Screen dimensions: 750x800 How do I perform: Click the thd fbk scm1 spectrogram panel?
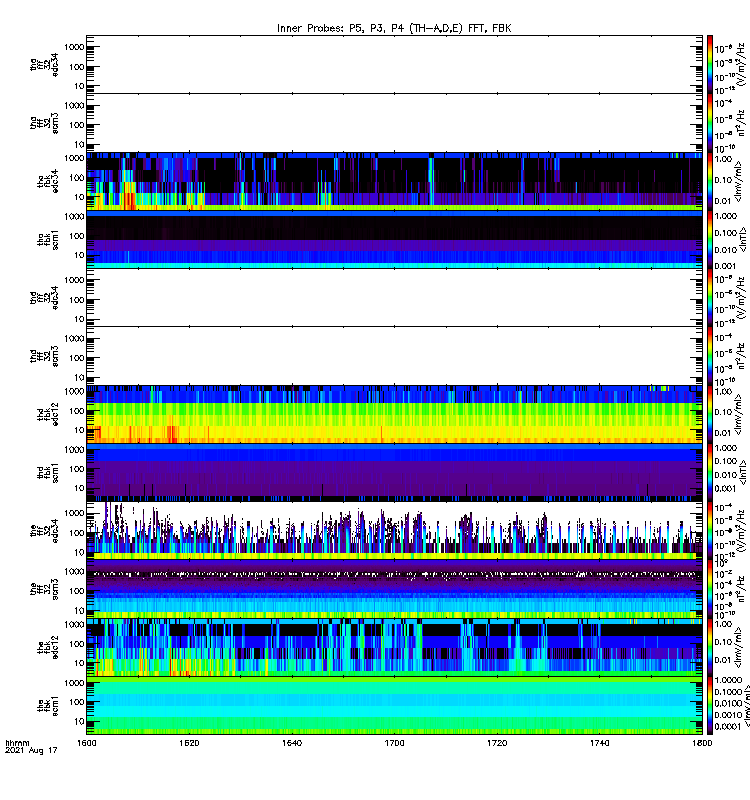394,472
